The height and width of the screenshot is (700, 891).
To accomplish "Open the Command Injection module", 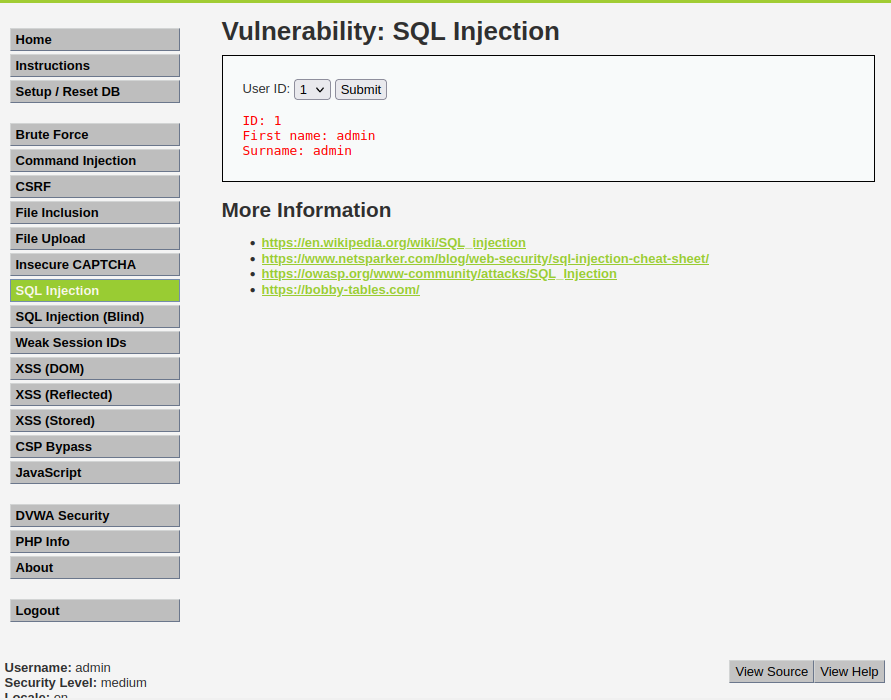I will [x=94, y=160].
